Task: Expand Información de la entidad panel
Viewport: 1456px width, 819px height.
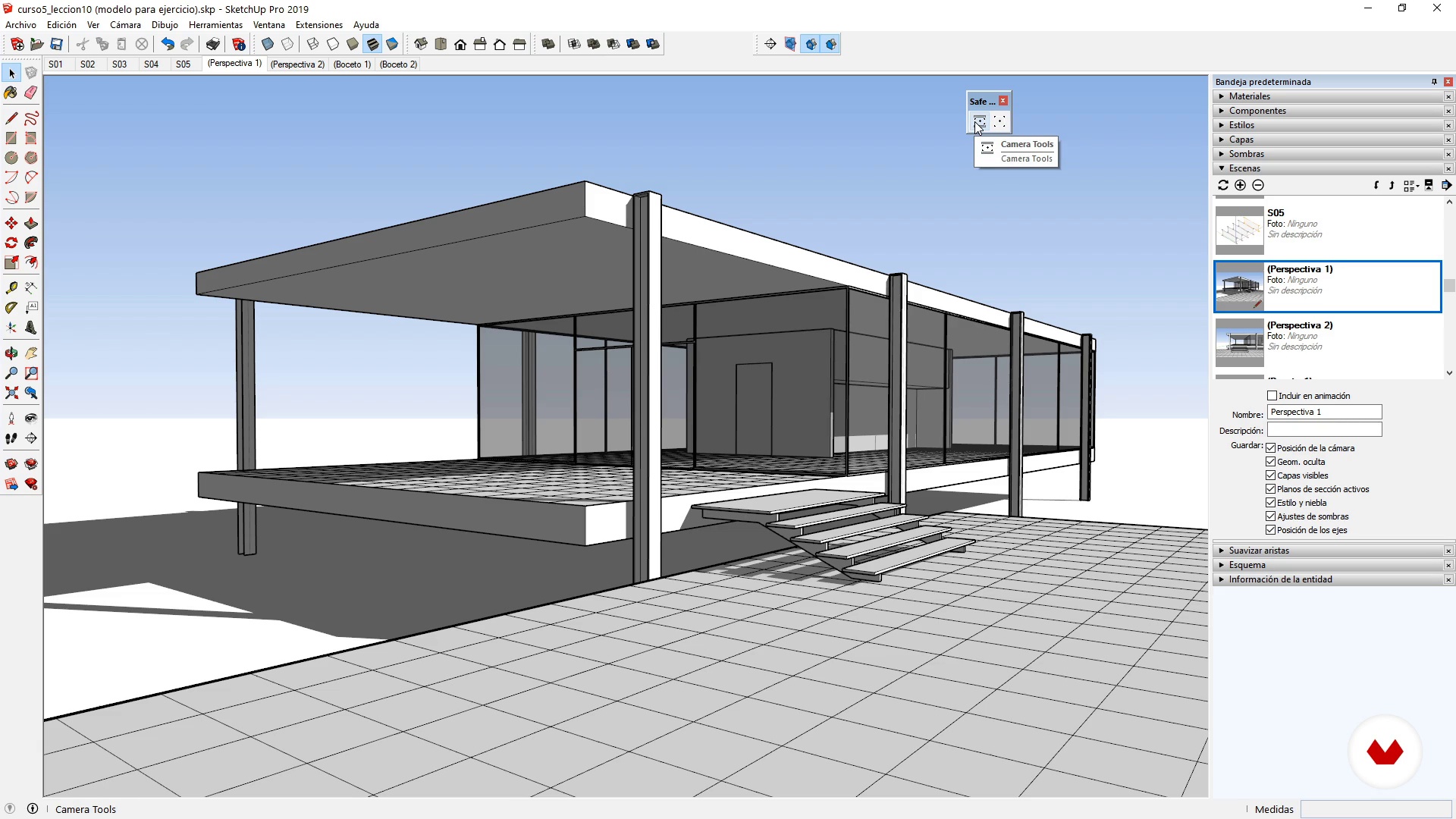Action: pos(1327,579)
